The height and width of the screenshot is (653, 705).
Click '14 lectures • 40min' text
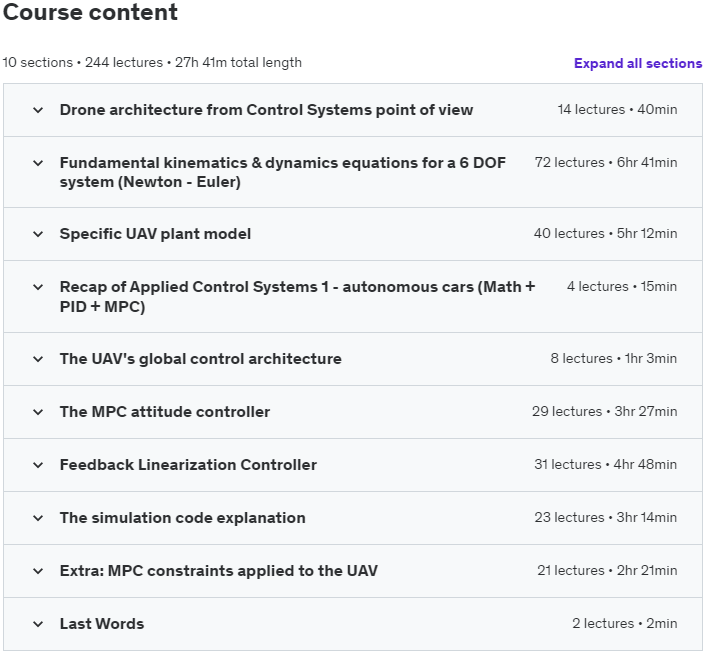coord(617,110)
